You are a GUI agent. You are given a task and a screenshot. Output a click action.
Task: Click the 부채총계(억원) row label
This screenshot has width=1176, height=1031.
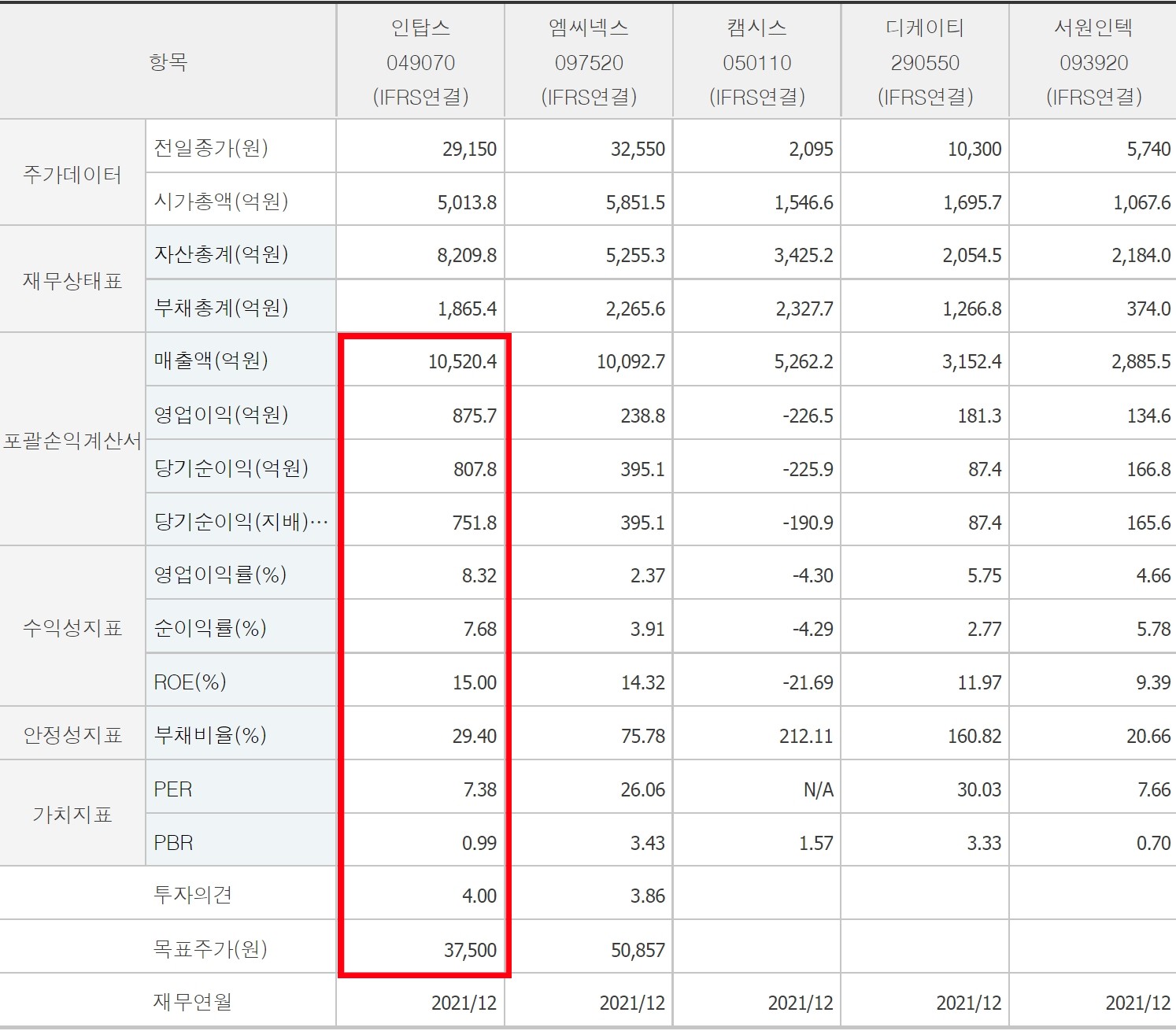click(221, 308)
